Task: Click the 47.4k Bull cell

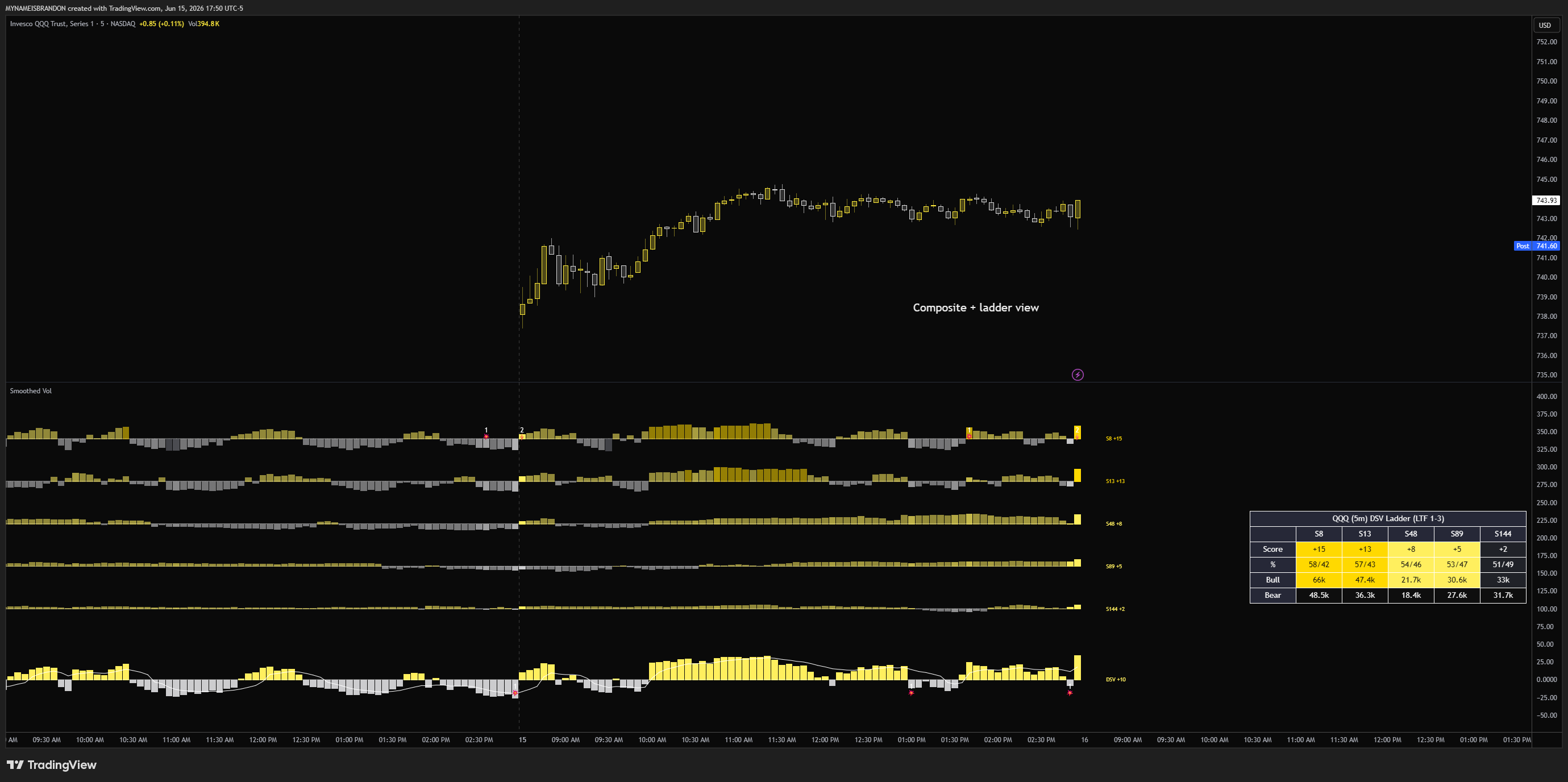Action: pyautogui.click(x=1365, y=580)
